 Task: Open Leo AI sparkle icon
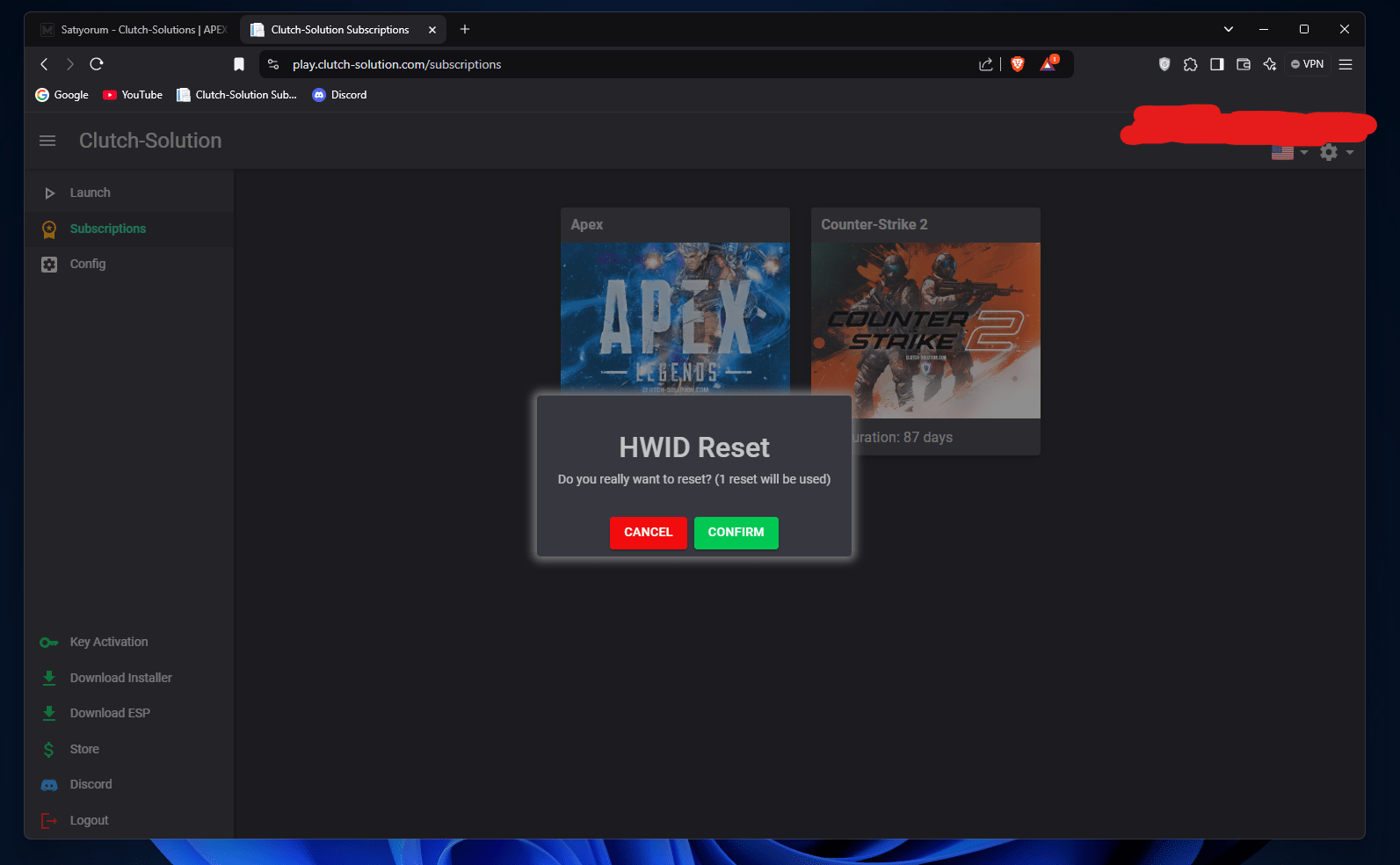tap(1270, 64)
